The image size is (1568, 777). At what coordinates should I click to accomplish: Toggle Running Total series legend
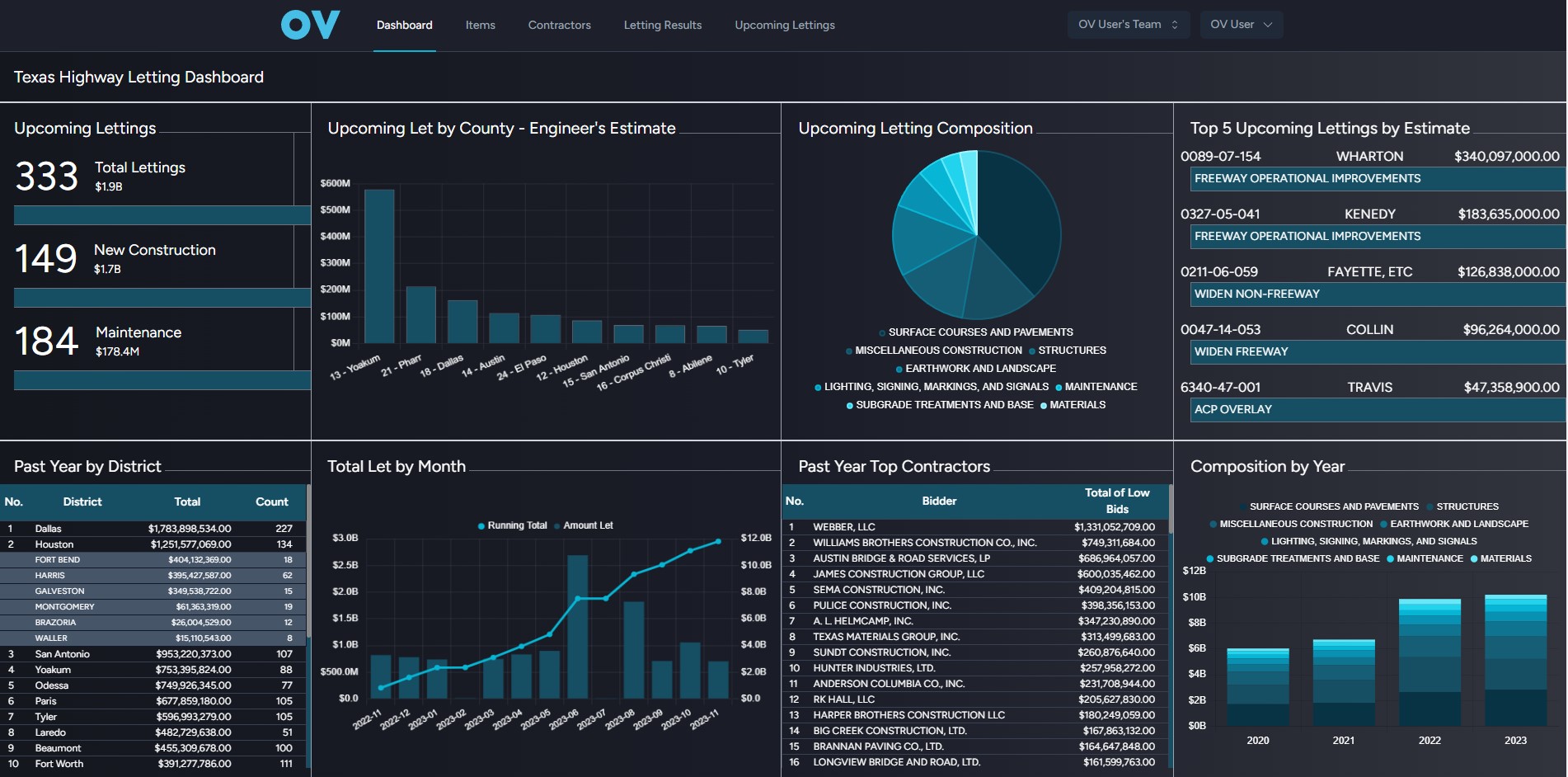click(x=512, y=525)
